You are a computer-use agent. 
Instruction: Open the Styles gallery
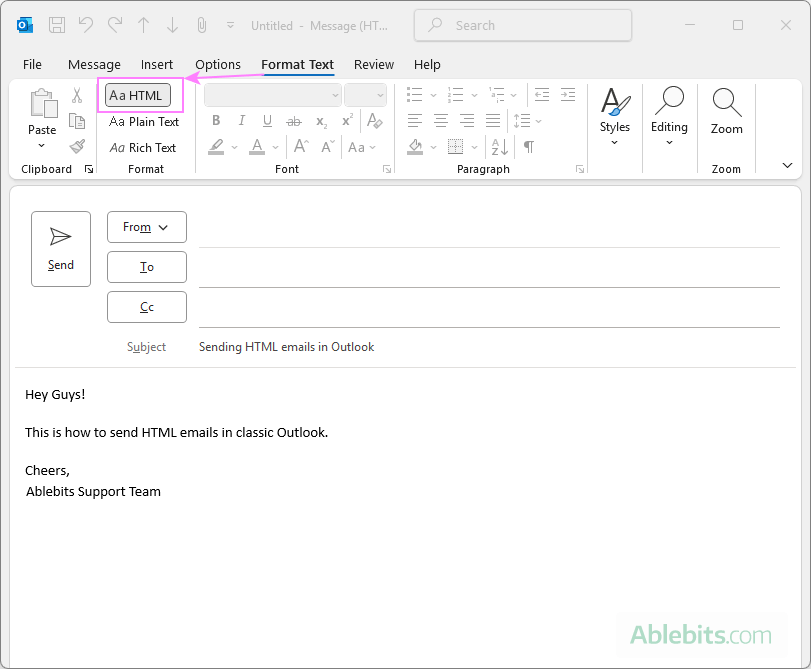click(x=614, y=116)
